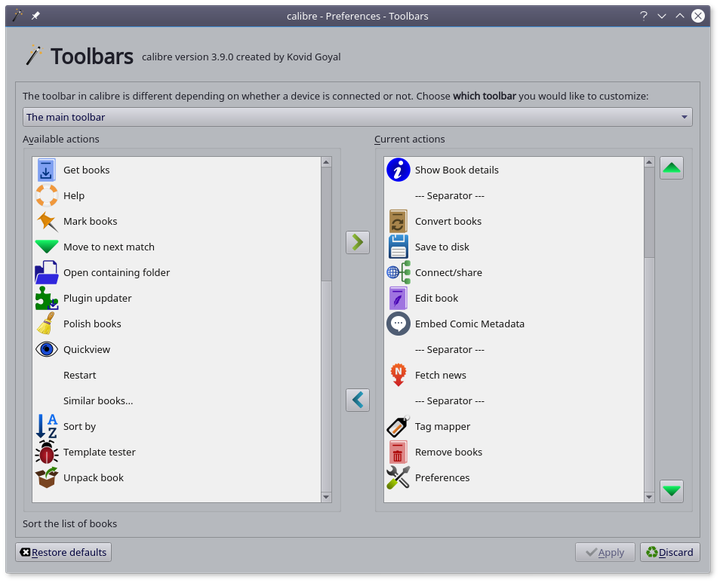This screenshot has width=720, height=583.
Task: Select the Fetch news icon
Action: tap(398, 375)
